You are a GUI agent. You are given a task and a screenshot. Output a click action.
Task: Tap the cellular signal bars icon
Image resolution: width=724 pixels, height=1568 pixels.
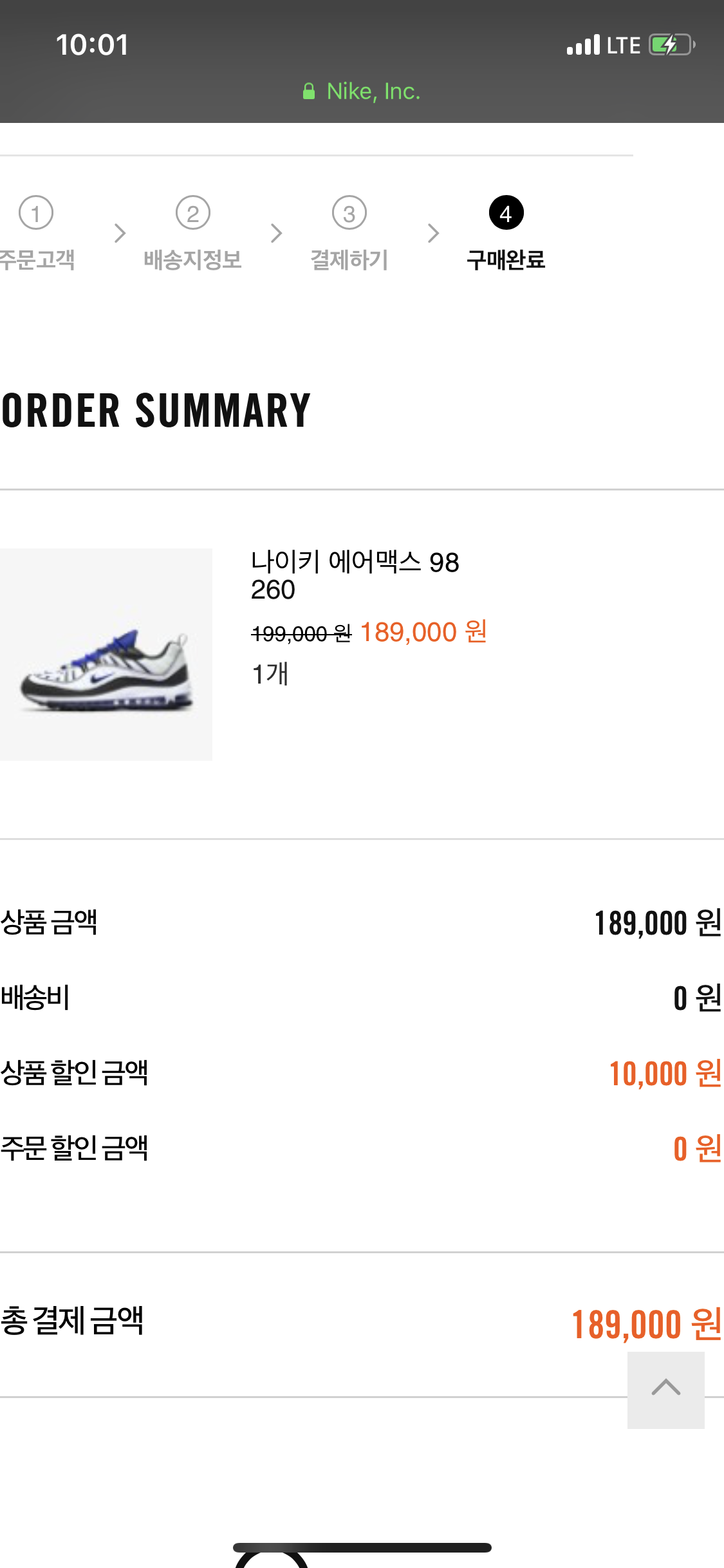583,45
